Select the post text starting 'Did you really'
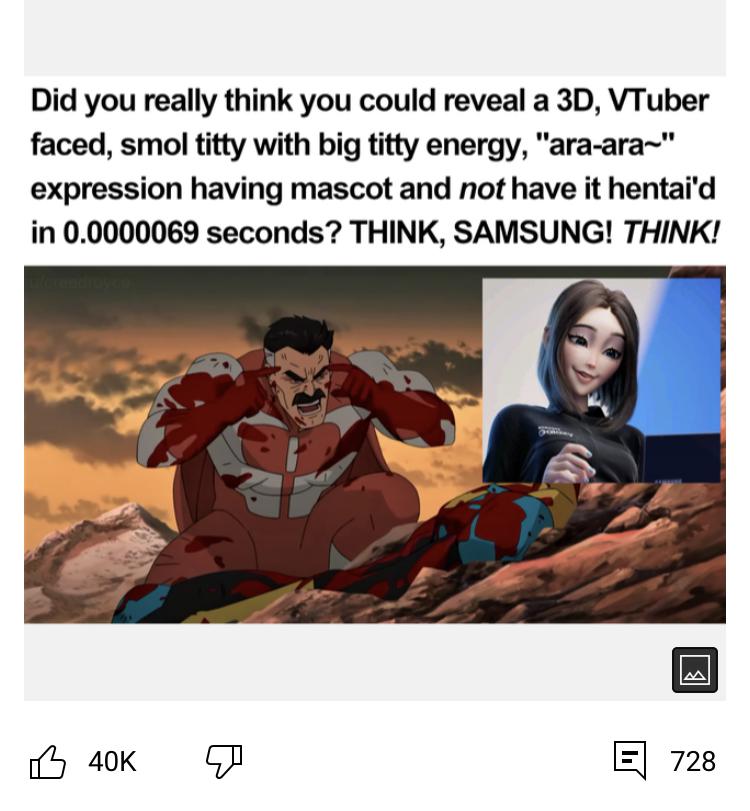This screenshot has height=811, width=750. (x=375, y=167)
